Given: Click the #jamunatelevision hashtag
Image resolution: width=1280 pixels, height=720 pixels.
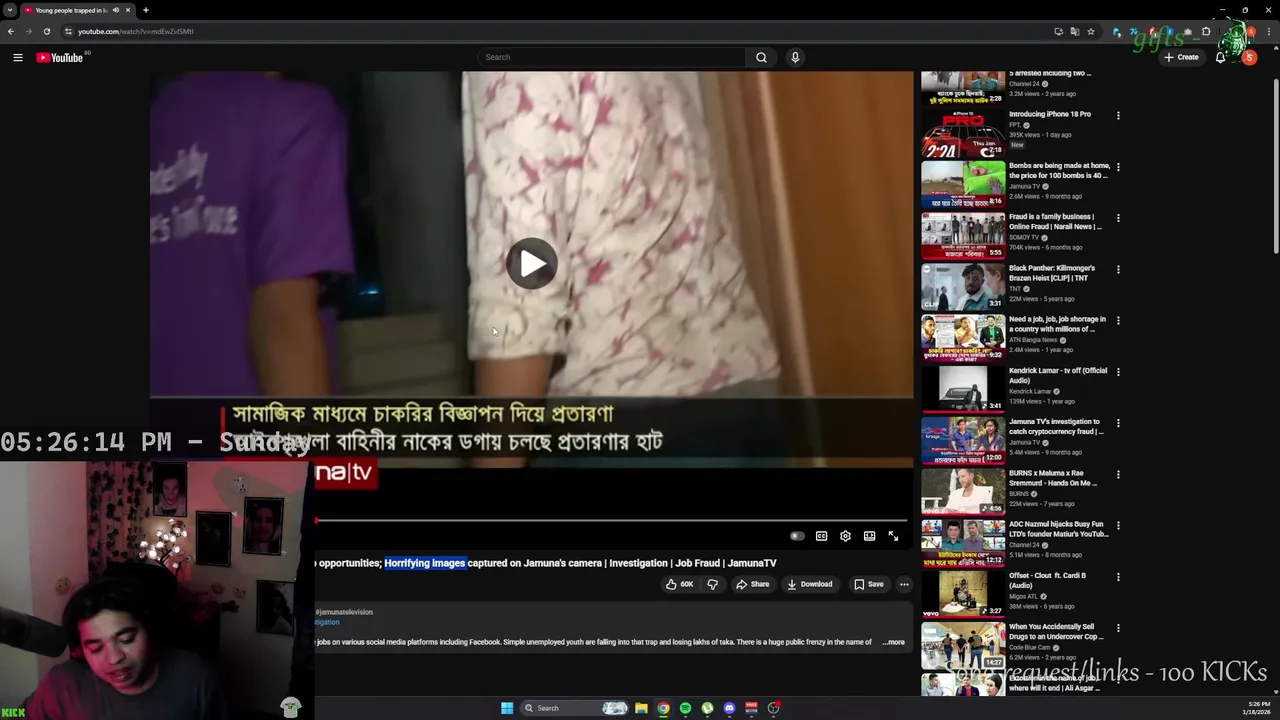Looking at the screenshot, I should [344, 612].
